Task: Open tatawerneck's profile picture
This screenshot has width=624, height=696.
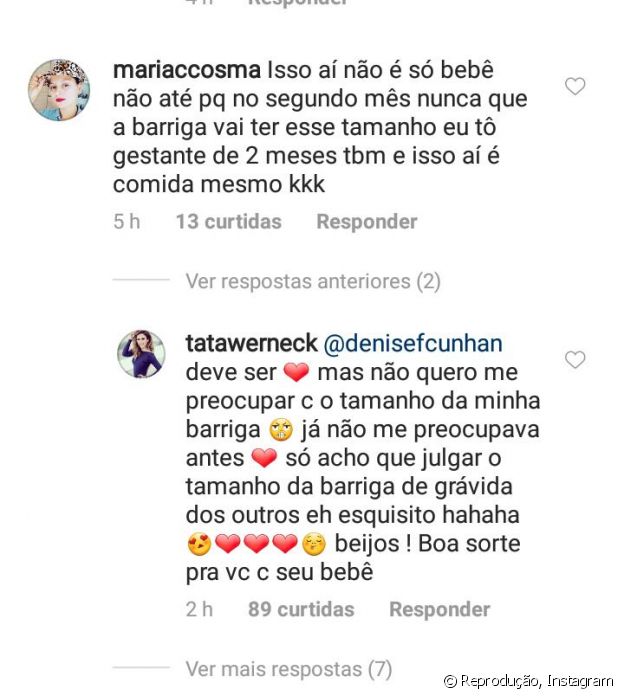Action: (141, 355)
